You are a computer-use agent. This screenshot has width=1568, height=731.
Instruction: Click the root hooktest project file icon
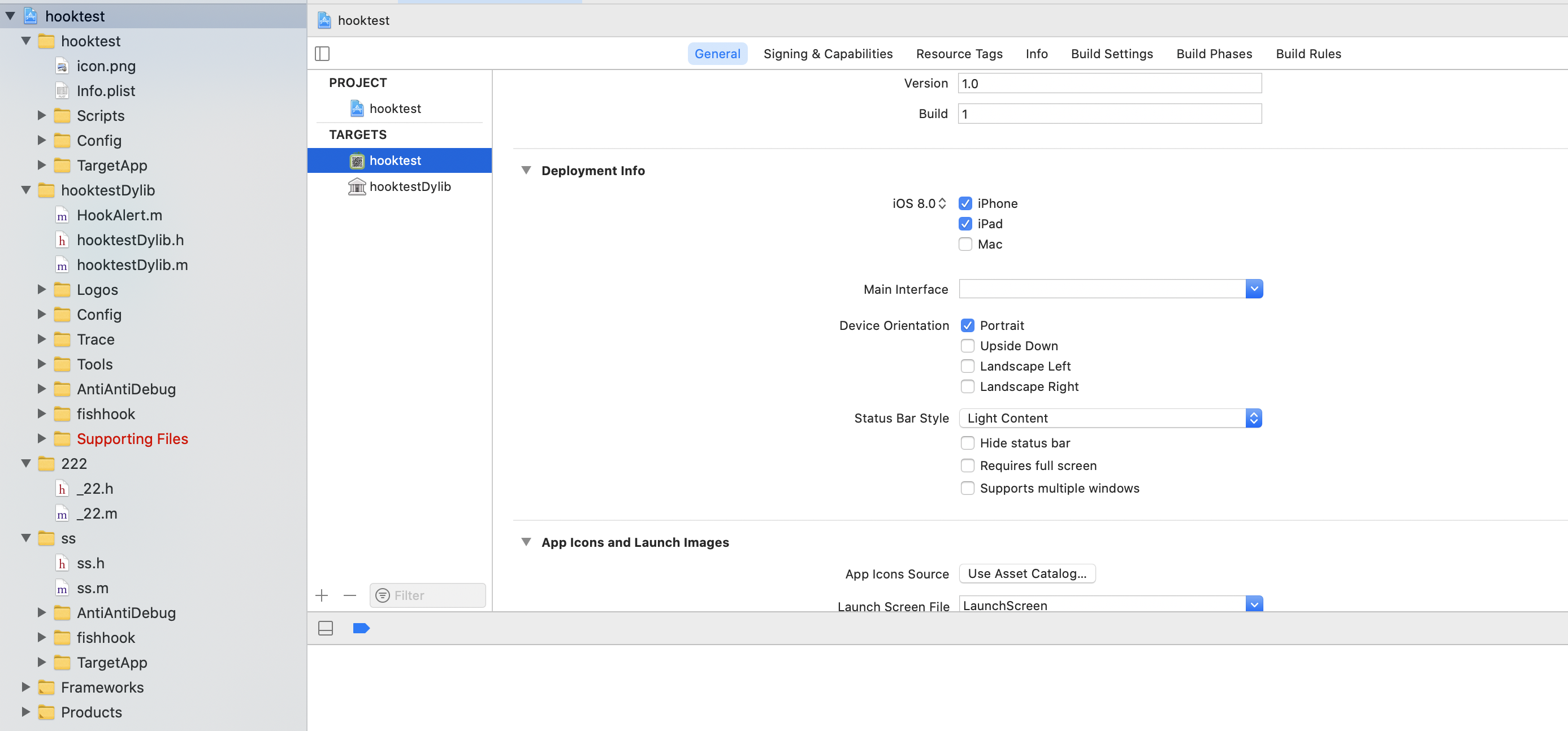point(31,16)
